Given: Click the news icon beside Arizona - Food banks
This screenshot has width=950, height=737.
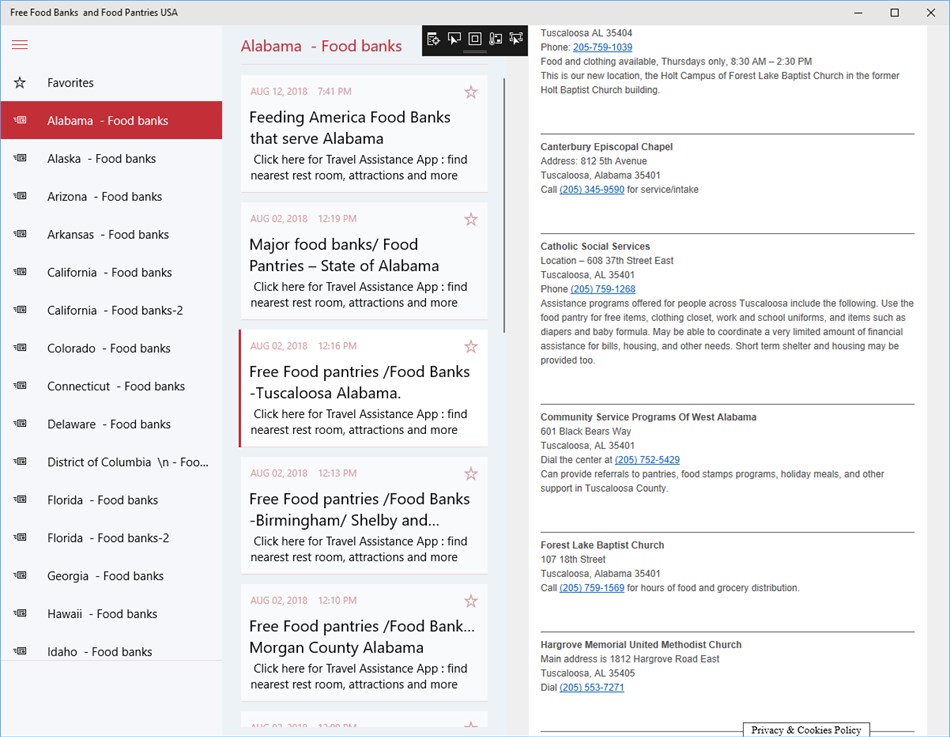Looking at the screenshot, I should click(x=20, y=196).
